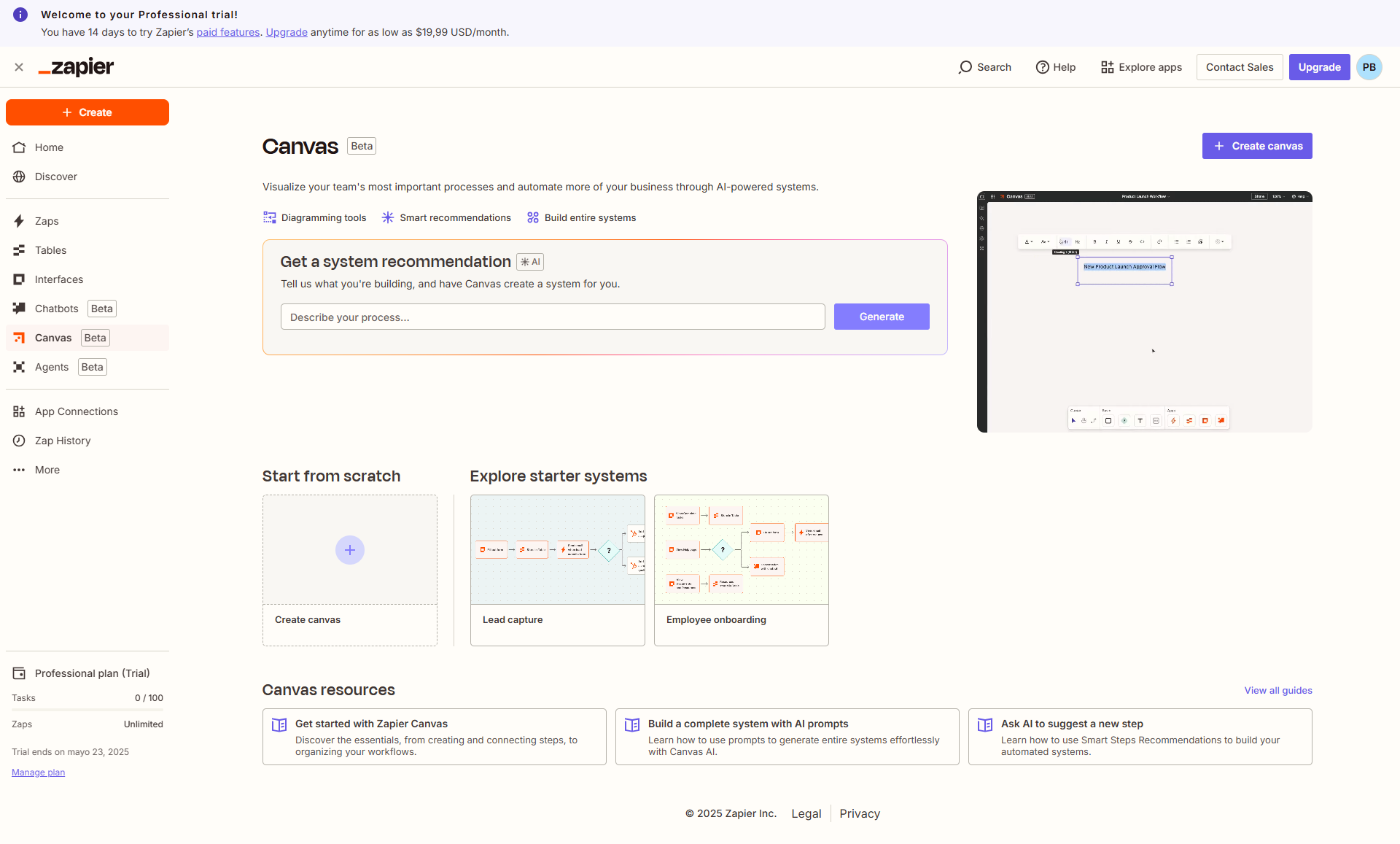Click the info icon in trial banner
Viewport: 1400px width, 844px height.
[20, 15]
